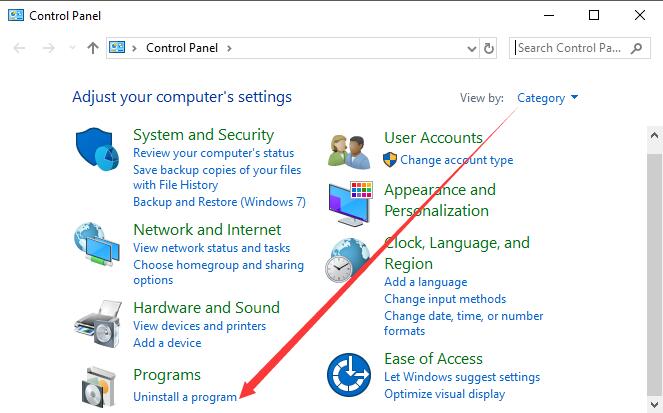Open Save backup copies with File History
The width and height of the screenshot is (663, 413).
pyautogui.click(x=217, y=177)
